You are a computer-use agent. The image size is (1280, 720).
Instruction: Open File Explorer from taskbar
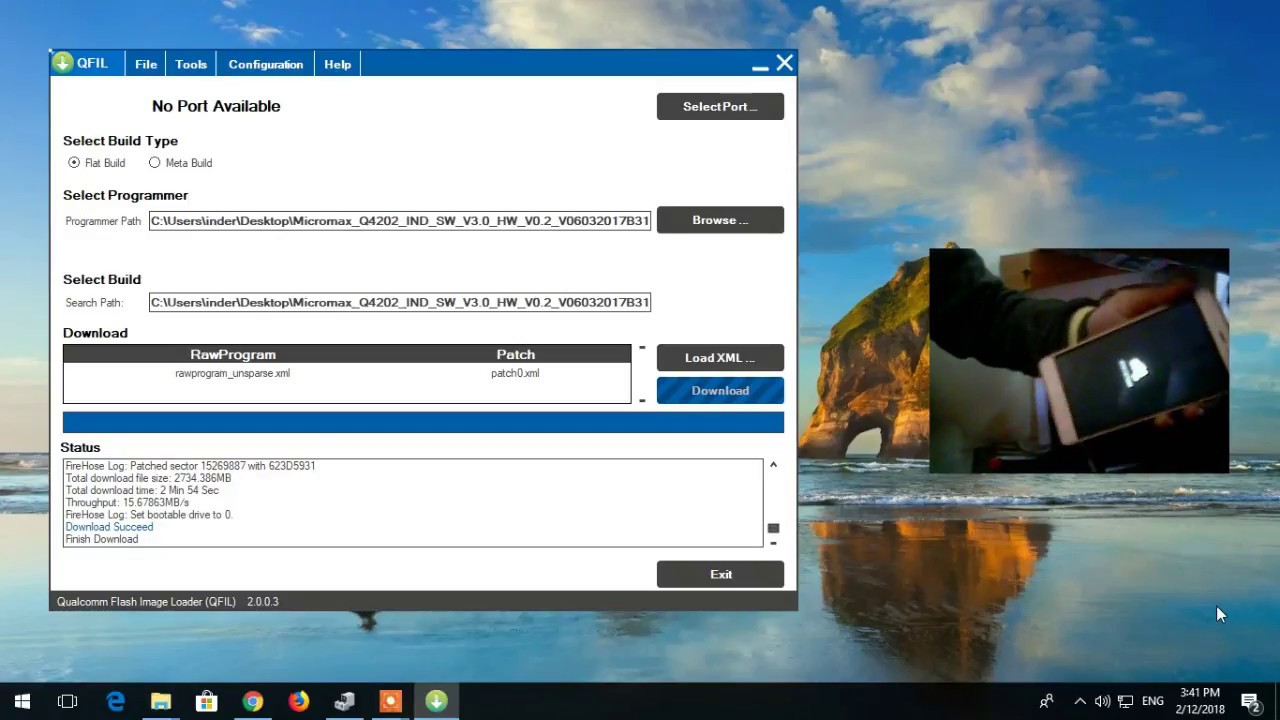pyautogui.click(x=161, y=701)
